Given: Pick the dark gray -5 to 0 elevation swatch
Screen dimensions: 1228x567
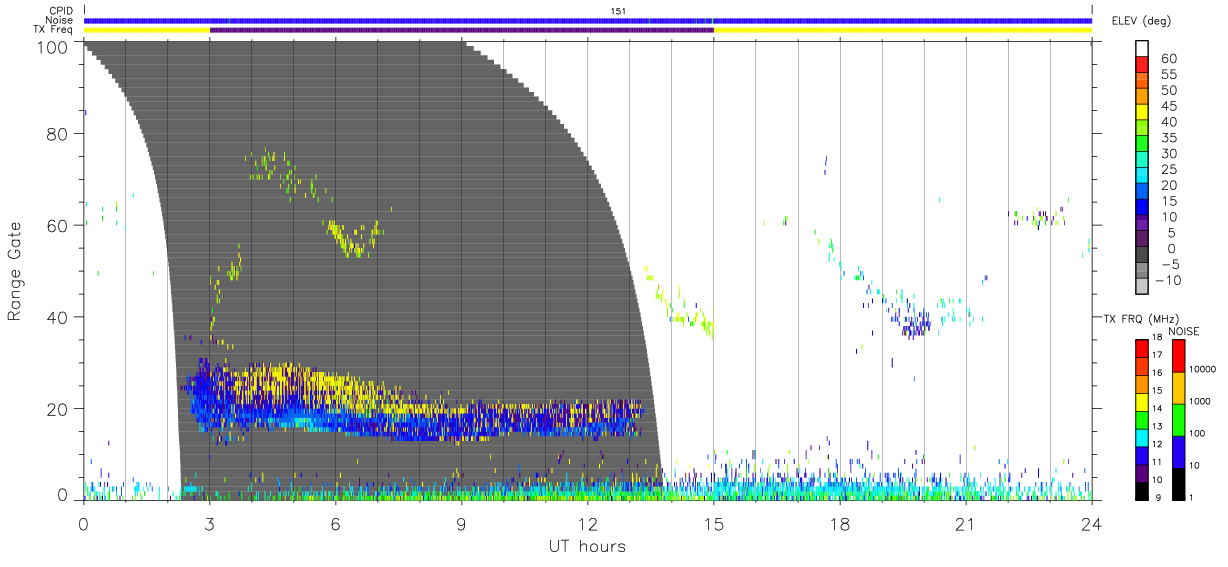Looking at the screenshot, I should click(x=1141, y=256).
